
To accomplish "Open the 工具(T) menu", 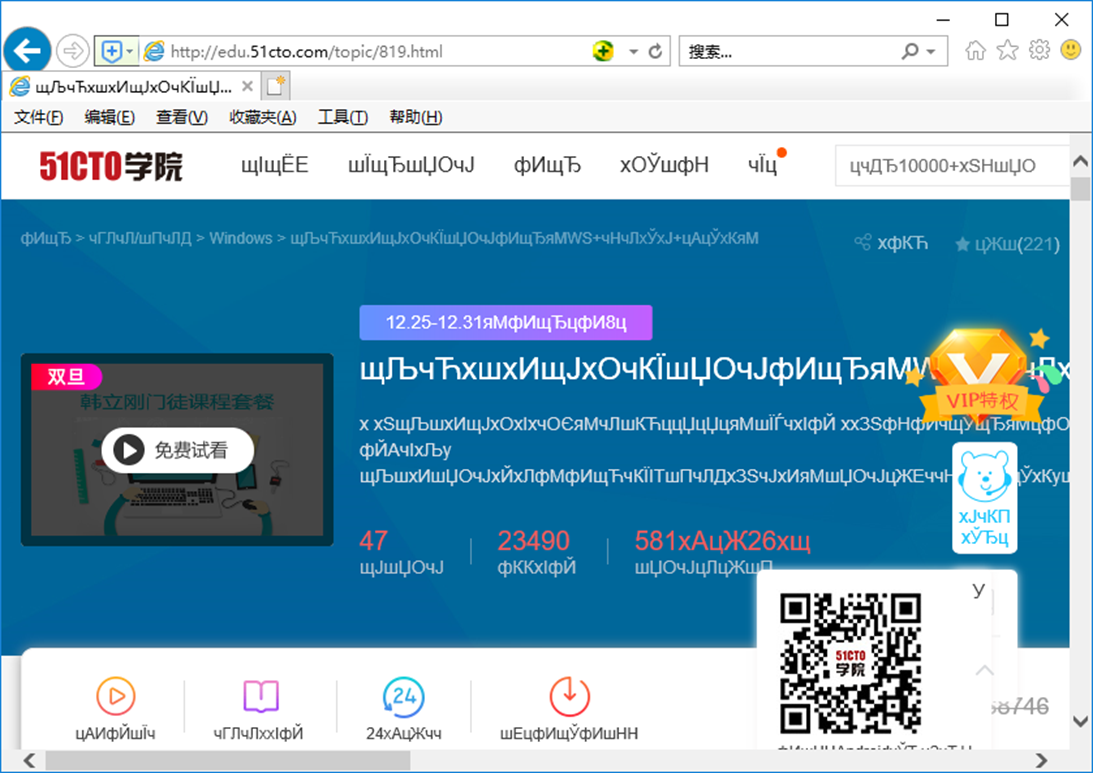I will point(342,117).
